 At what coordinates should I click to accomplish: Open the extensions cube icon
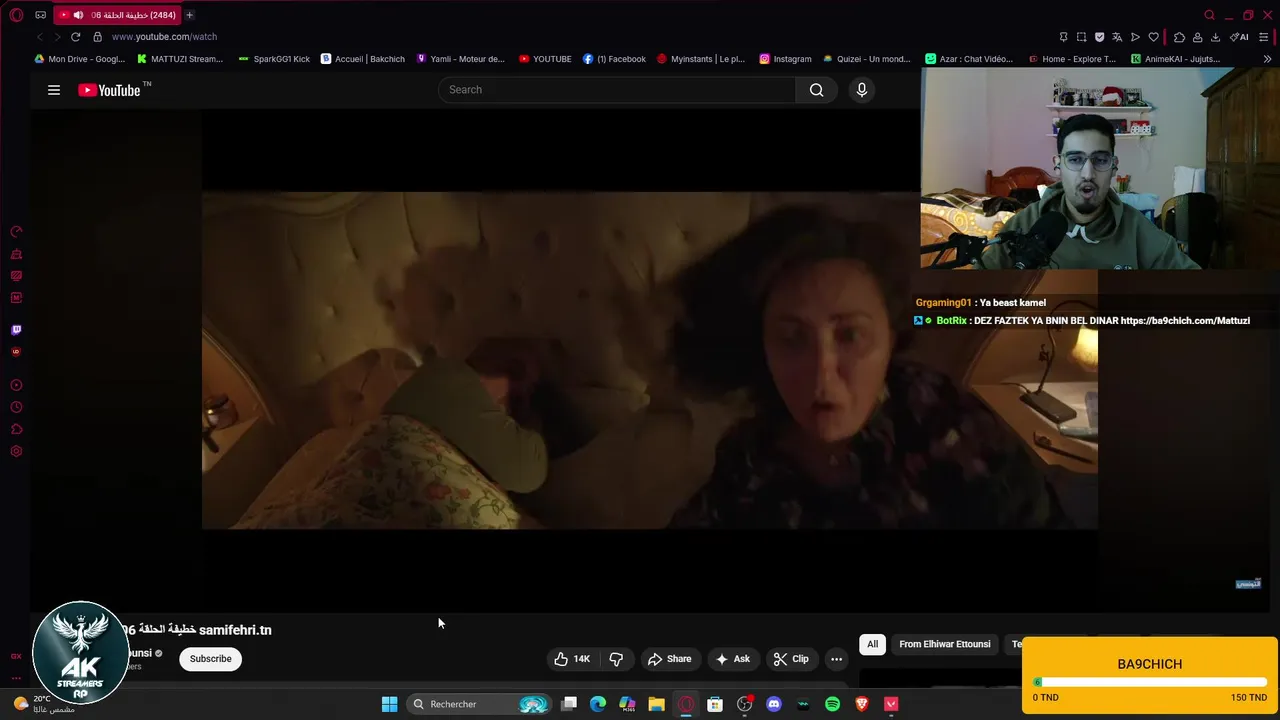point(1179,37)
